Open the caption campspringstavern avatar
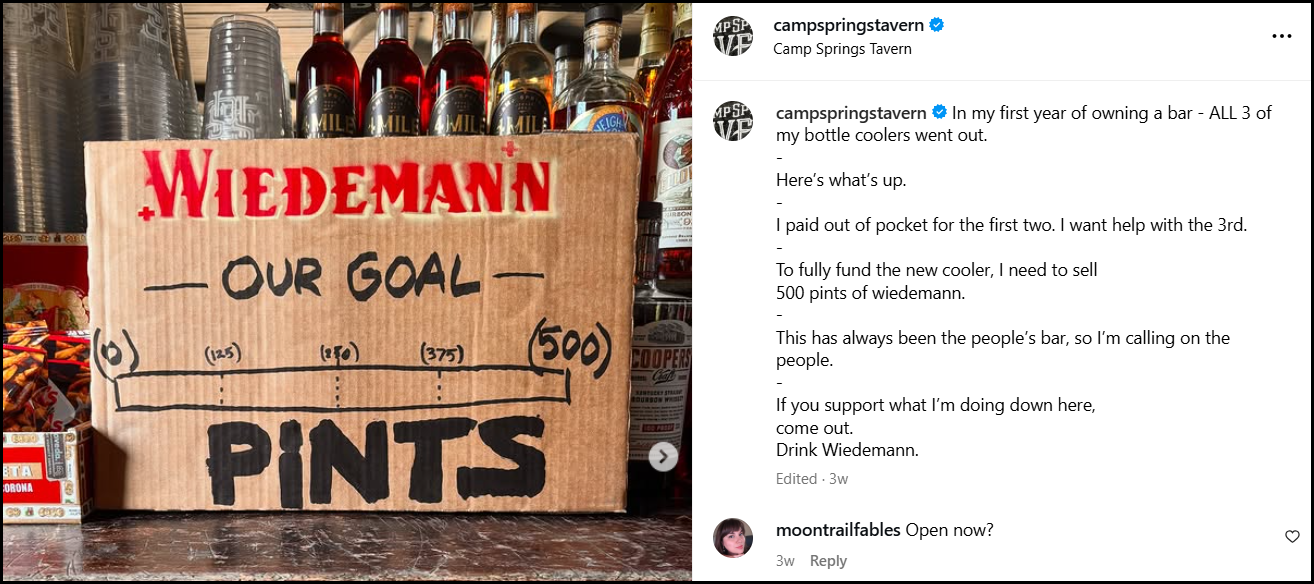The width and height of the screenshot is (1314, 584). coord(732,121)
